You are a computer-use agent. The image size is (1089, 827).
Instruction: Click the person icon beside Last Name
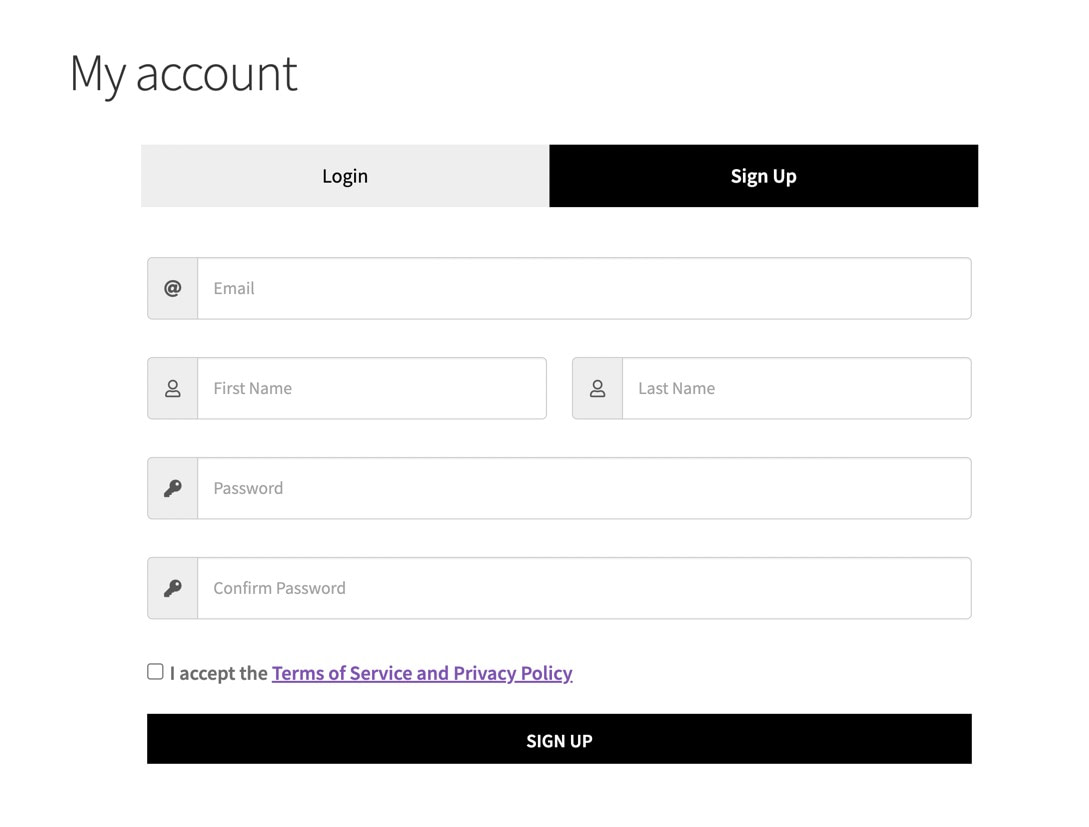(x=597, y=388)
